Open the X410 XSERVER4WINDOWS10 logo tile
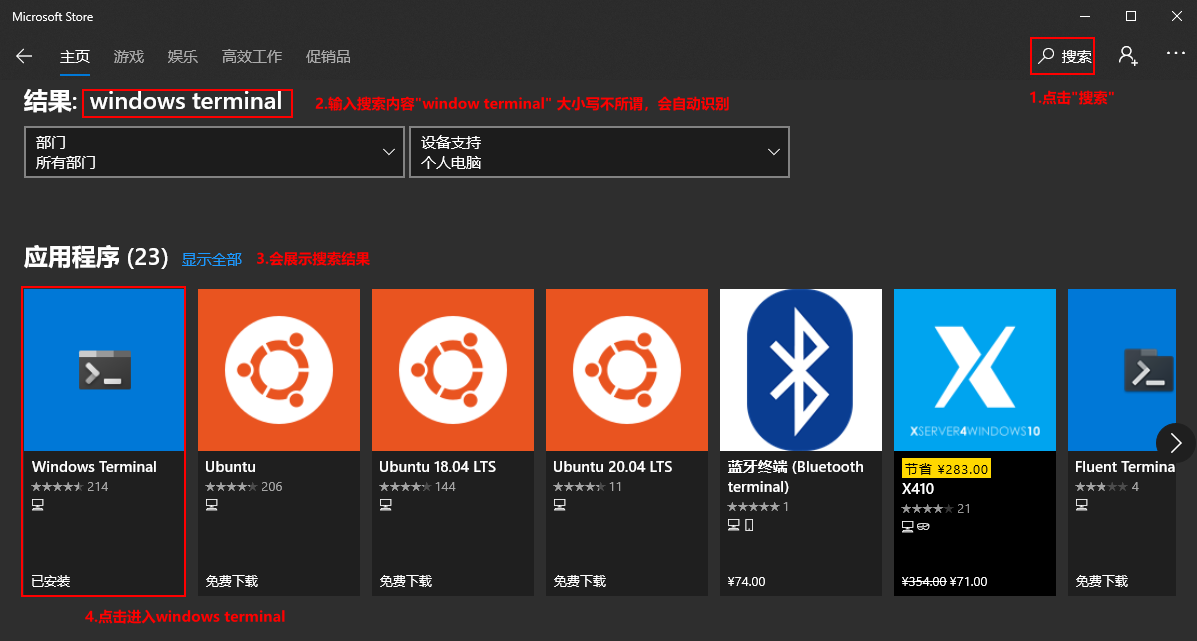This screenshot has height=641, width=1197. tap(975, 369)
